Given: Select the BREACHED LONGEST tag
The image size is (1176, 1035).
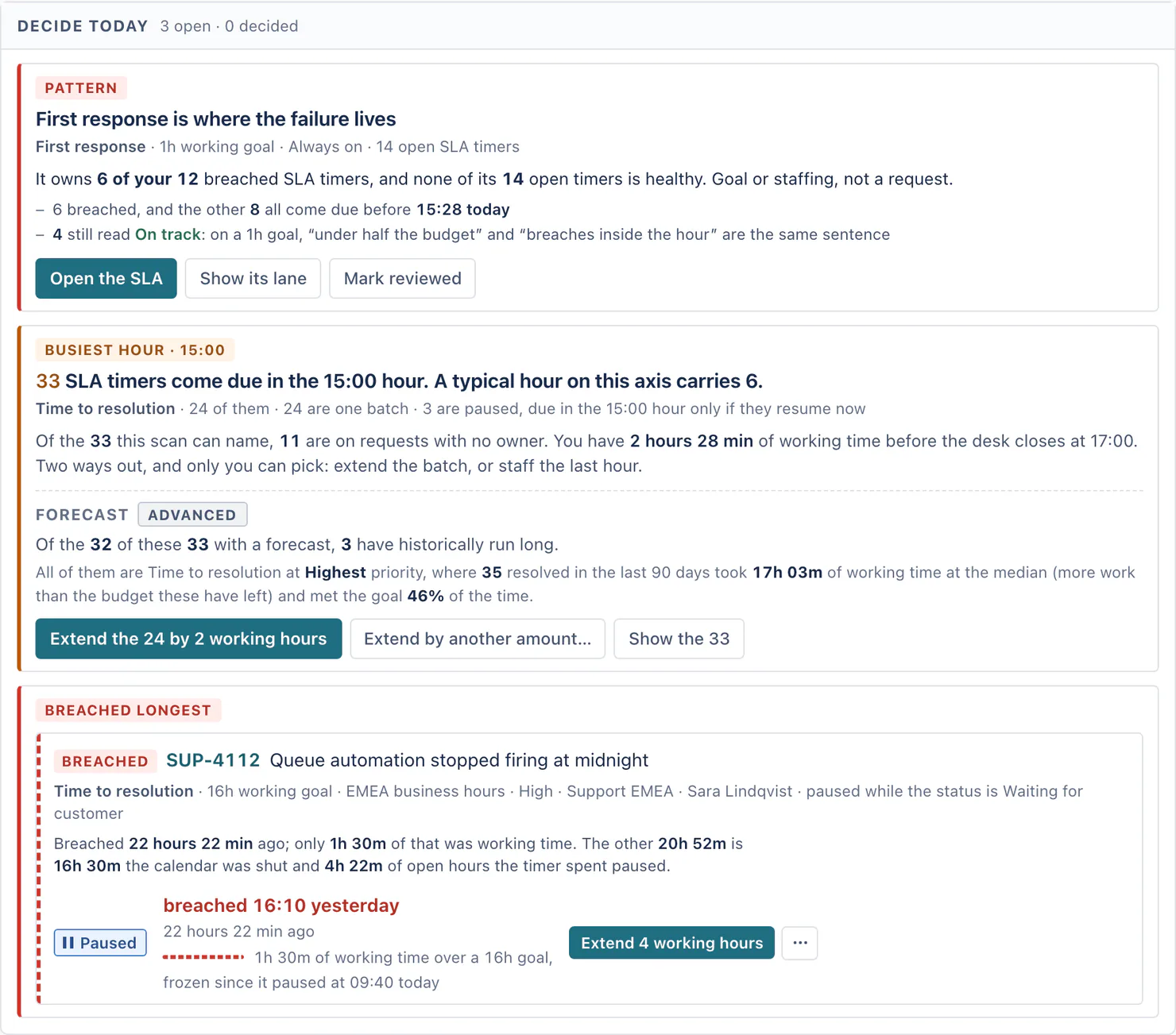Looking at the screenshot, I should (x=128, y=711).
